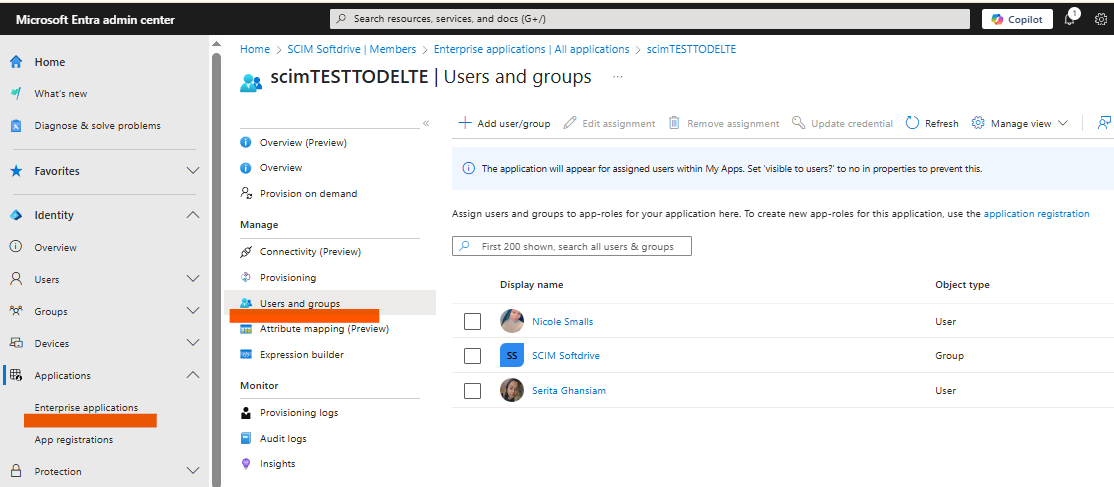Click the Diagnose & solve problems icon
Viewport: 1114px width, 487px height.
tap(16, 126)
